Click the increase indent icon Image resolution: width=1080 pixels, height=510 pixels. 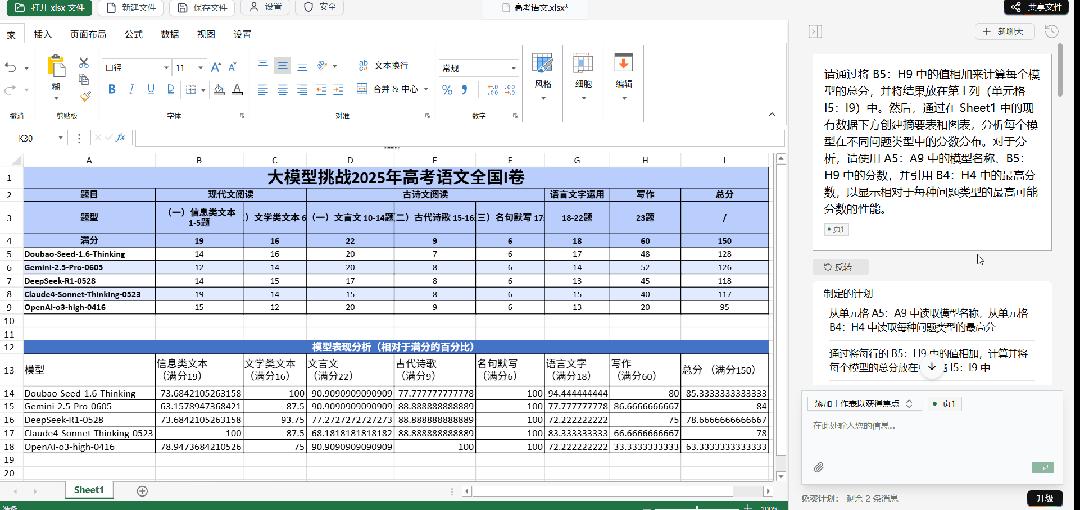point(339,90)
